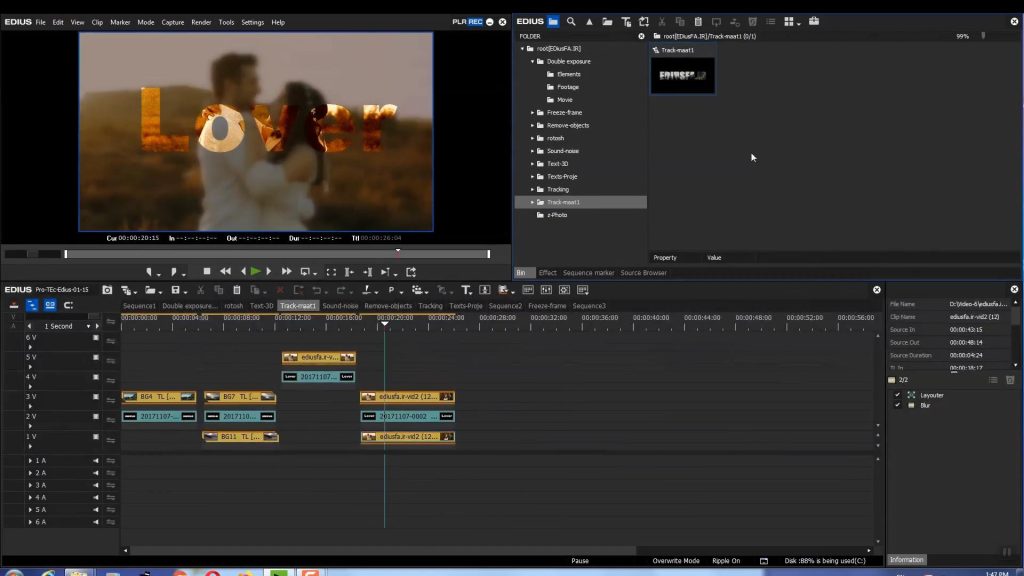Click the Set In point icon
The height and width of the screenshot is (576, 1024).
coord(150,272)
